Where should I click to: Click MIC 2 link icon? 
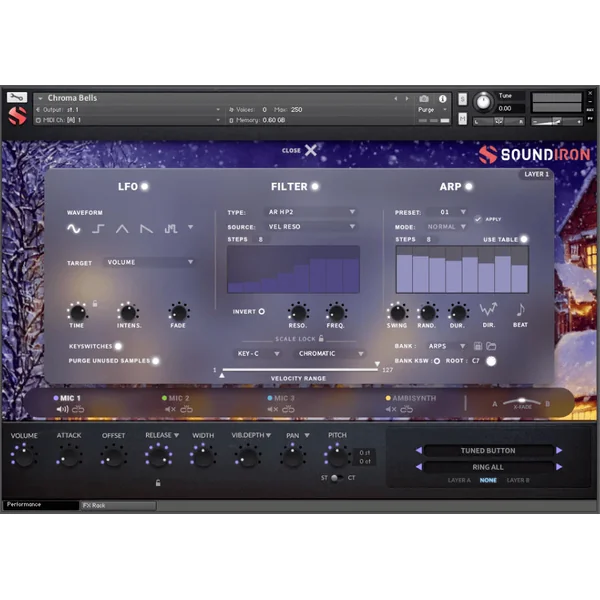click(x=186, y=409)
